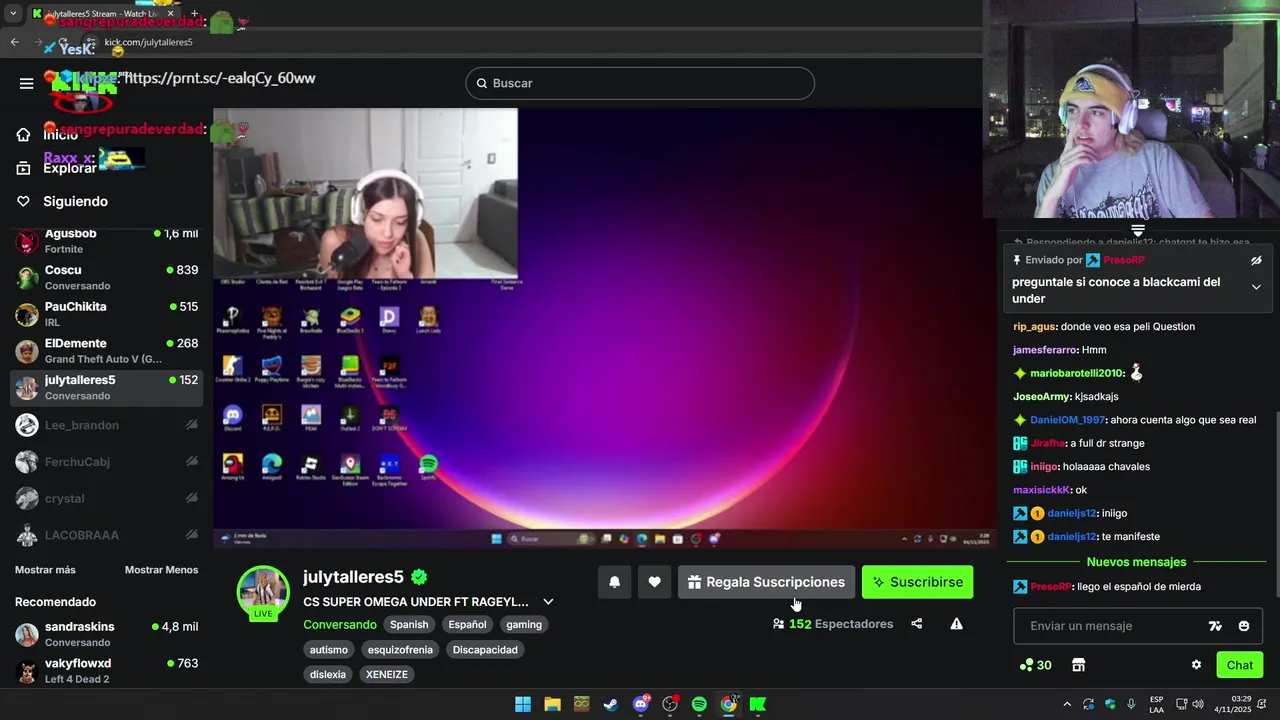Click username mariobarotelli2010 in chat
The height and width of the screenshot is (720, 1280).
coord(1077,373)
